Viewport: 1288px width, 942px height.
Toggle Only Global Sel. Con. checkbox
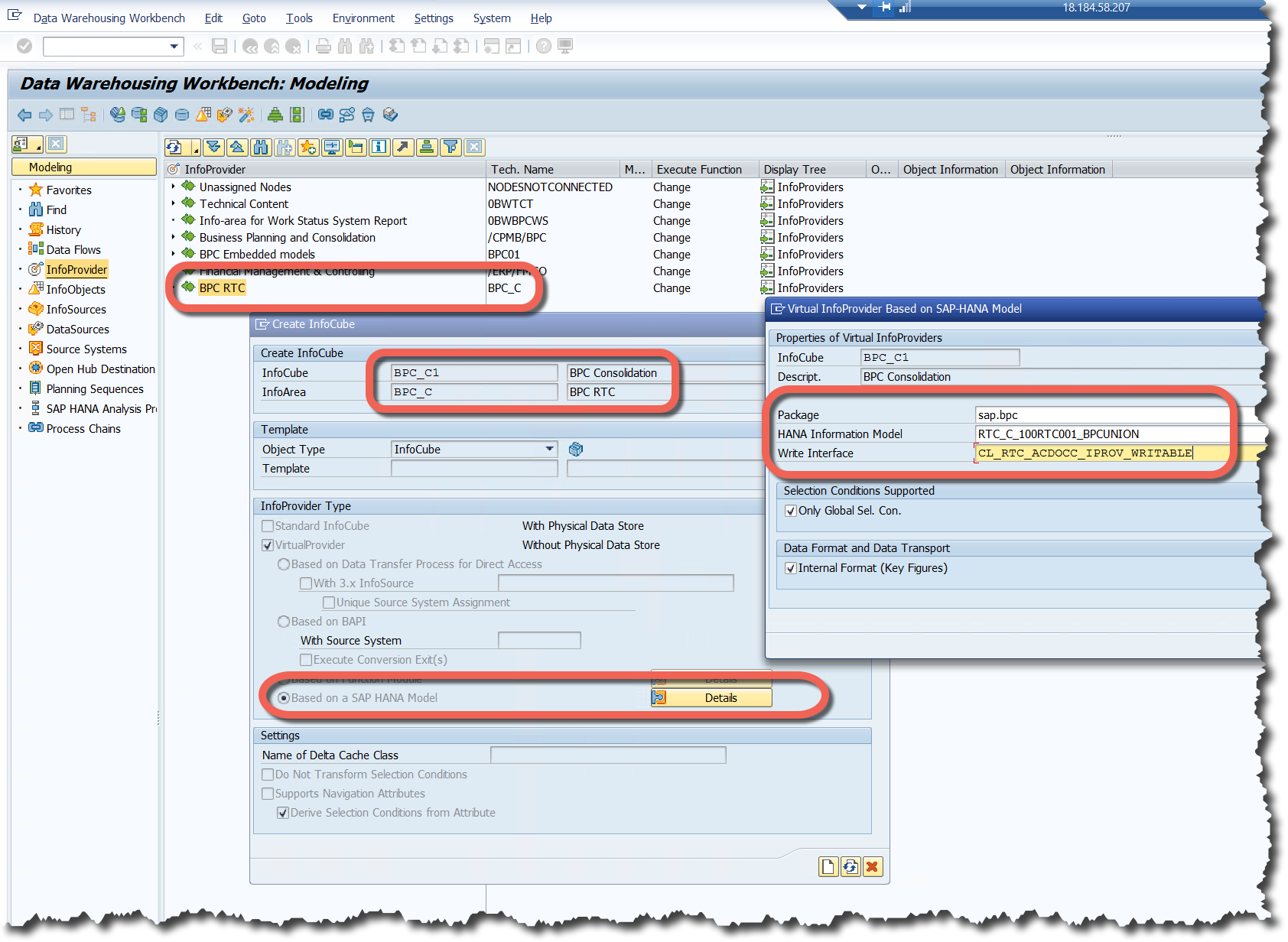791,511
